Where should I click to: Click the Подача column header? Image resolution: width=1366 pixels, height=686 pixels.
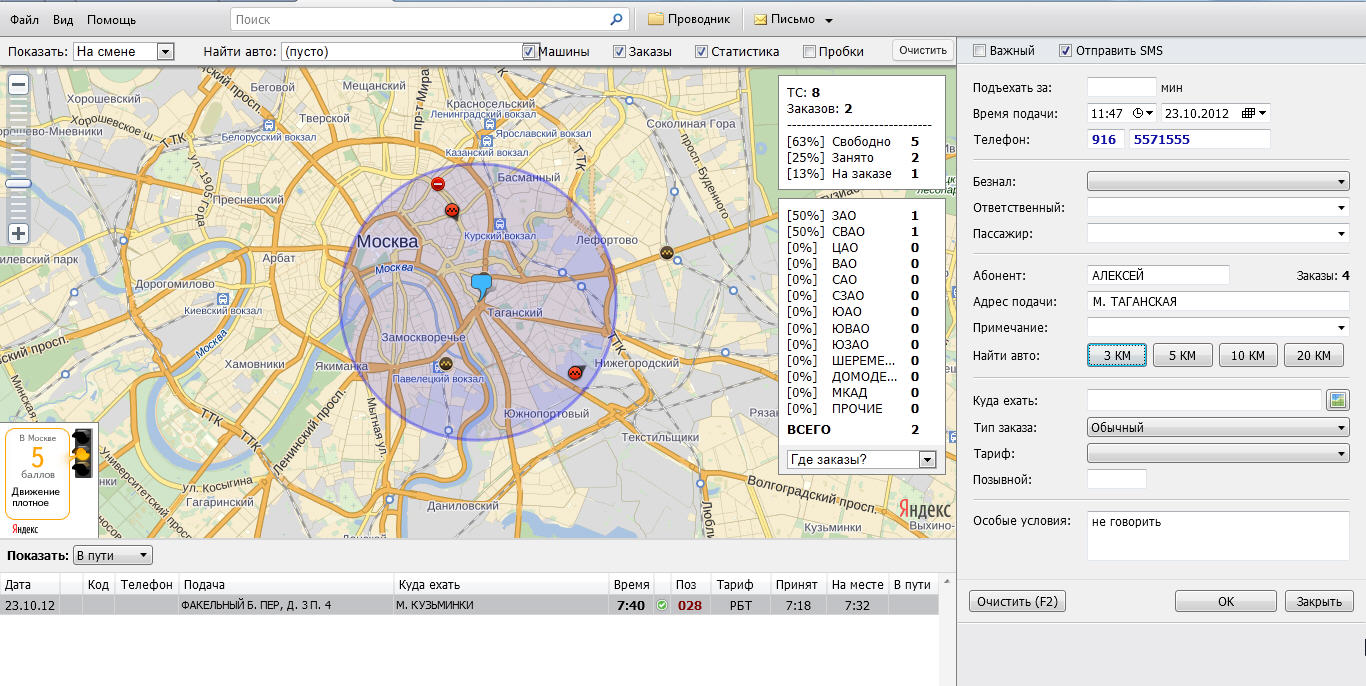287,584
